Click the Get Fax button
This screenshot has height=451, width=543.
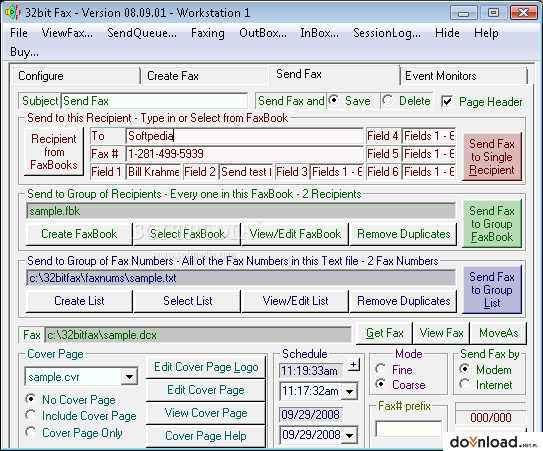[x=384, y=333]
